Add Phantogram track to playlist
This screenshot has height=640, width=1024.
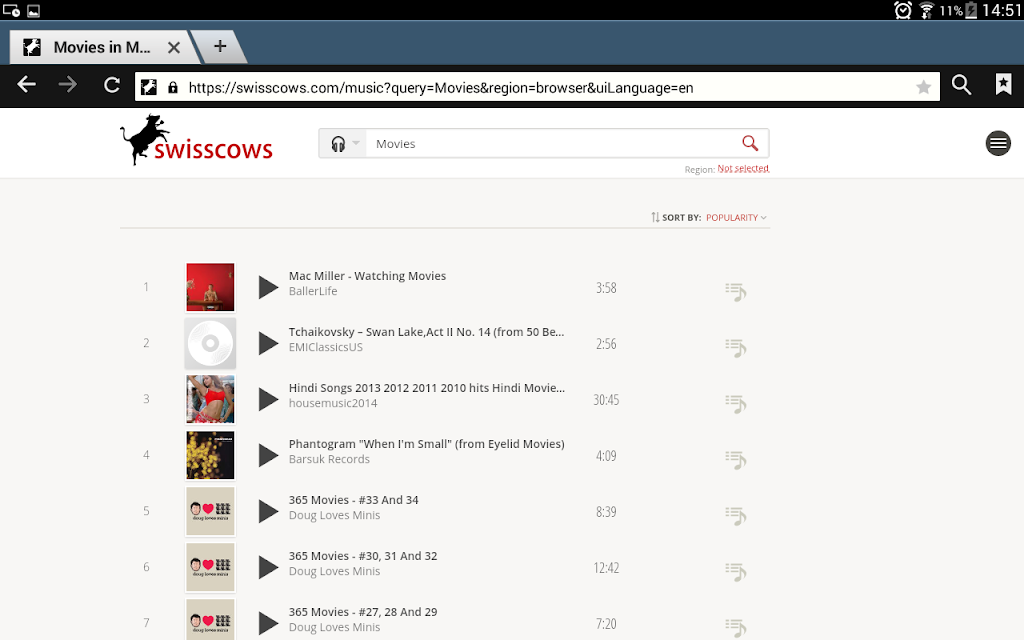pos(735,460)
